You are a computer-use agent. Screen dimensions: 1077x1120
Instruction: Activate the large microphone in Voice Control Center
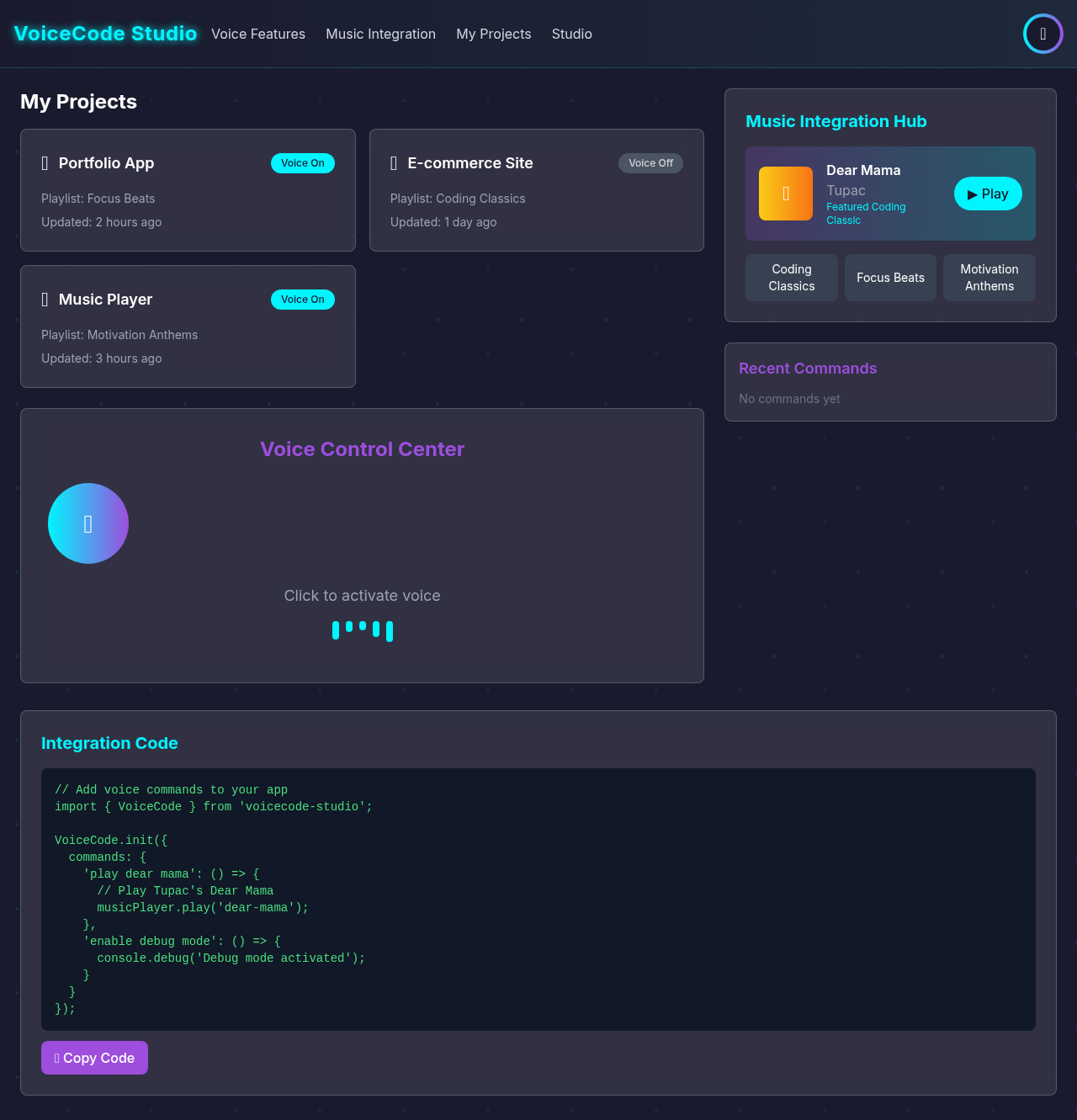point(88,523)
